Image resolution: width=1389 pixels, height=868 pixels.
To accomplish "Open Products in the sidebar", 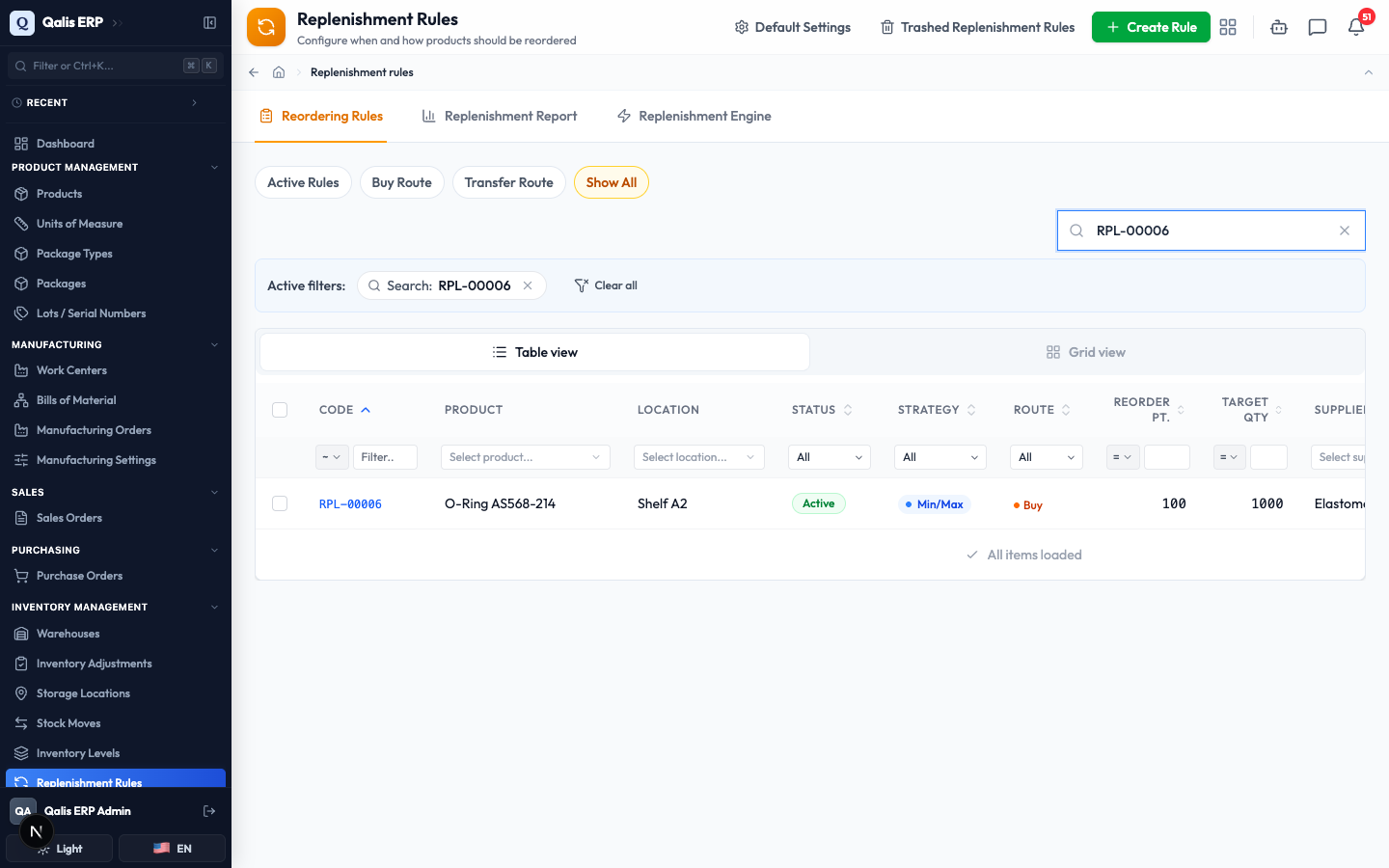I will 116,194.
